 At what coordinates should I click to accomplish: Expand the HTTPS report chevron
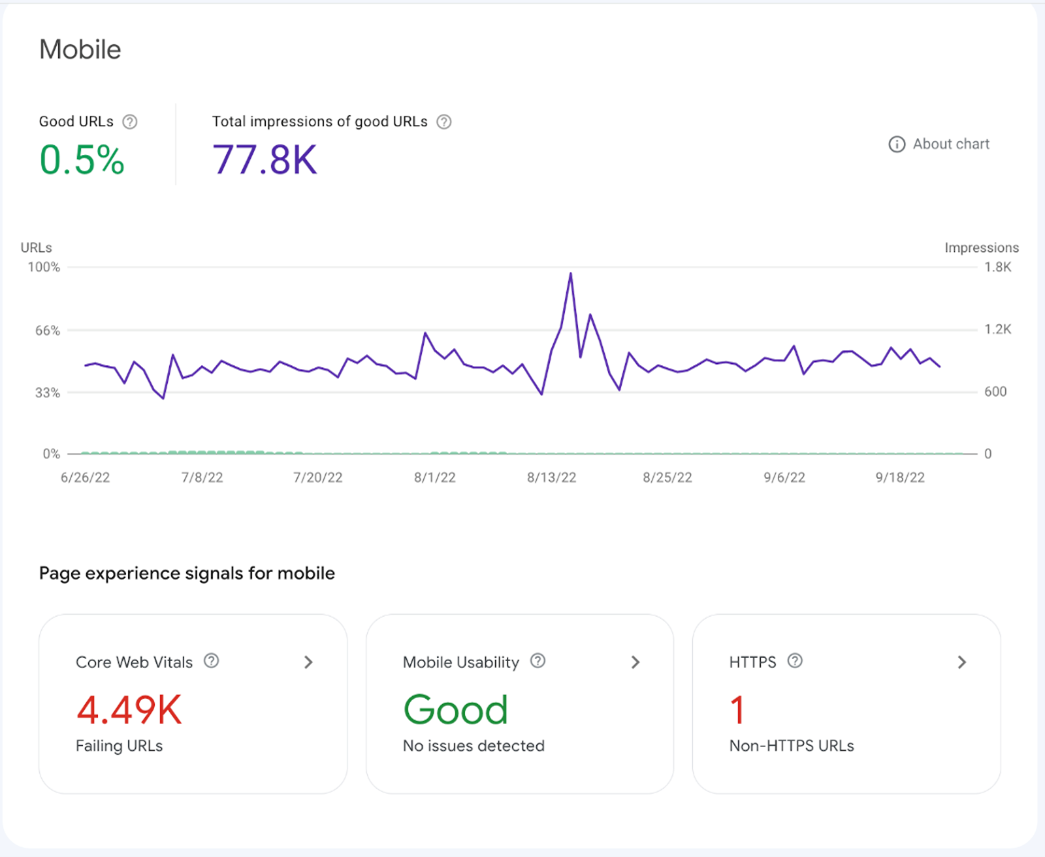961,662
